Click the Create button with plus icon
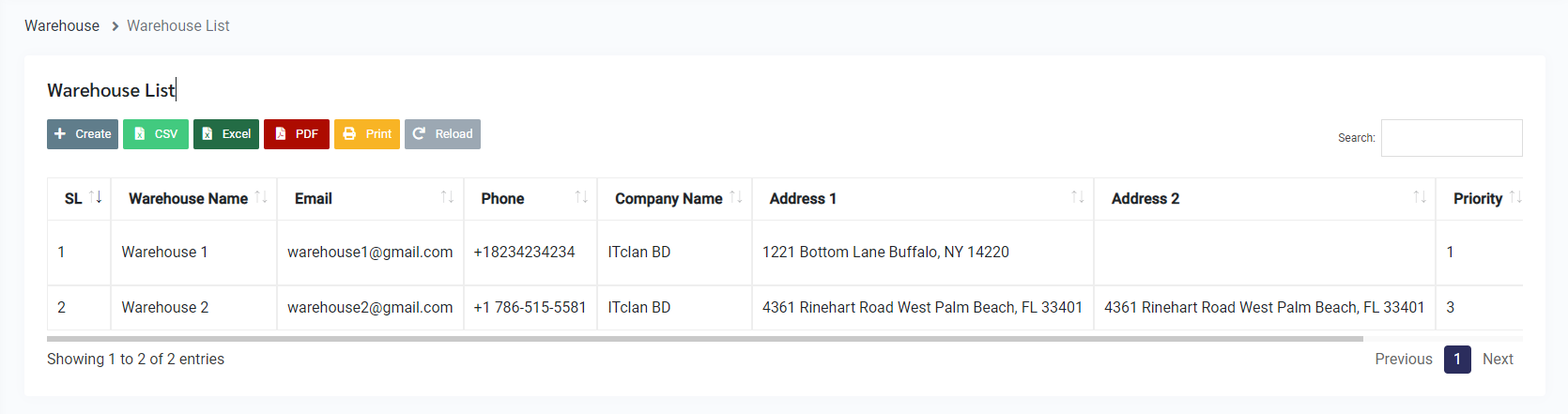 click(83, 134)
